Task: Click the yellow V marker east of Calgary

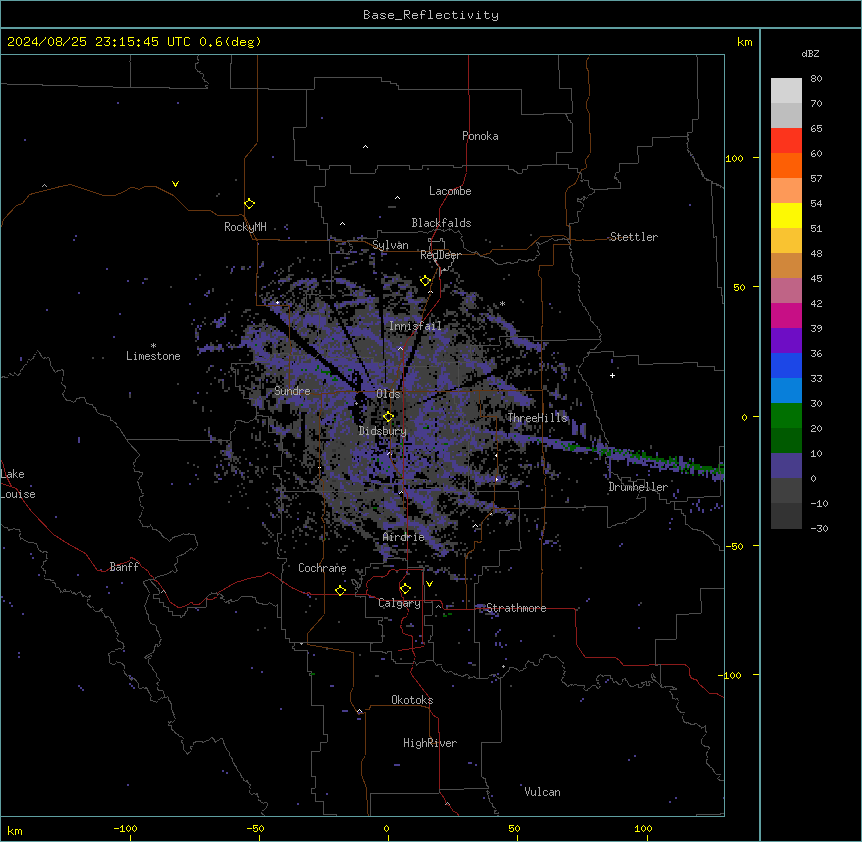Action: point(429,584)
